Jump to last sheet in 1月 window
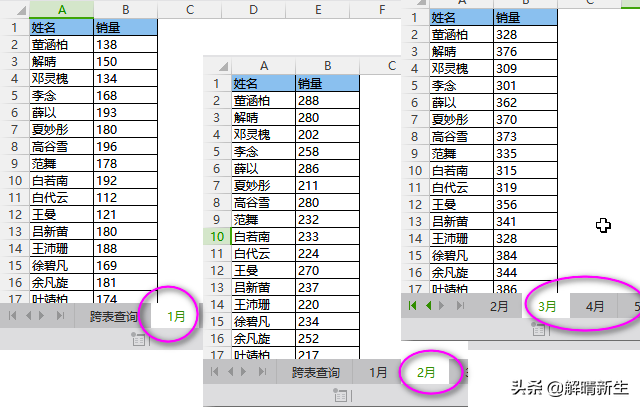The height and width of the screenshot is (407, 640). [60, 315]
